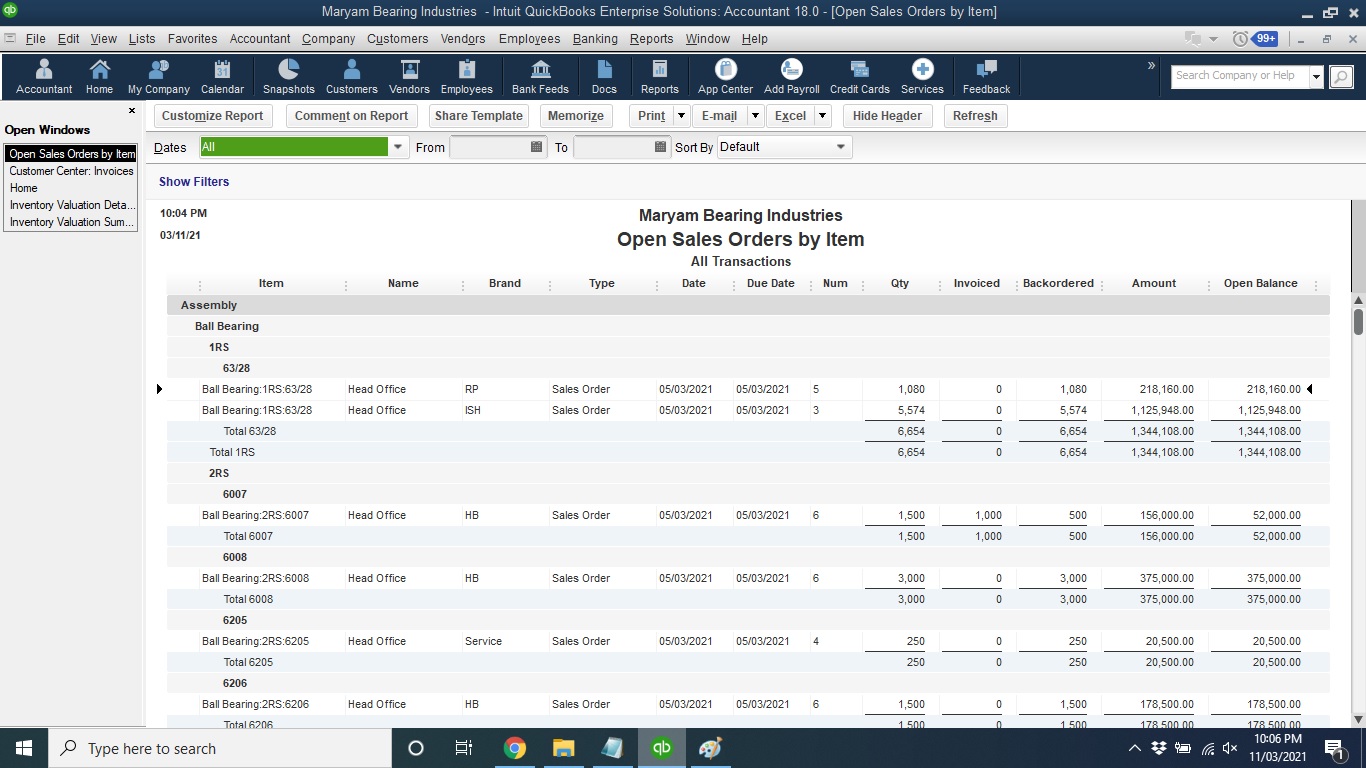The height and width of the screenshot is (768, 1366).
Task: Open the Customer Center icon
Action: coord(351,75)
